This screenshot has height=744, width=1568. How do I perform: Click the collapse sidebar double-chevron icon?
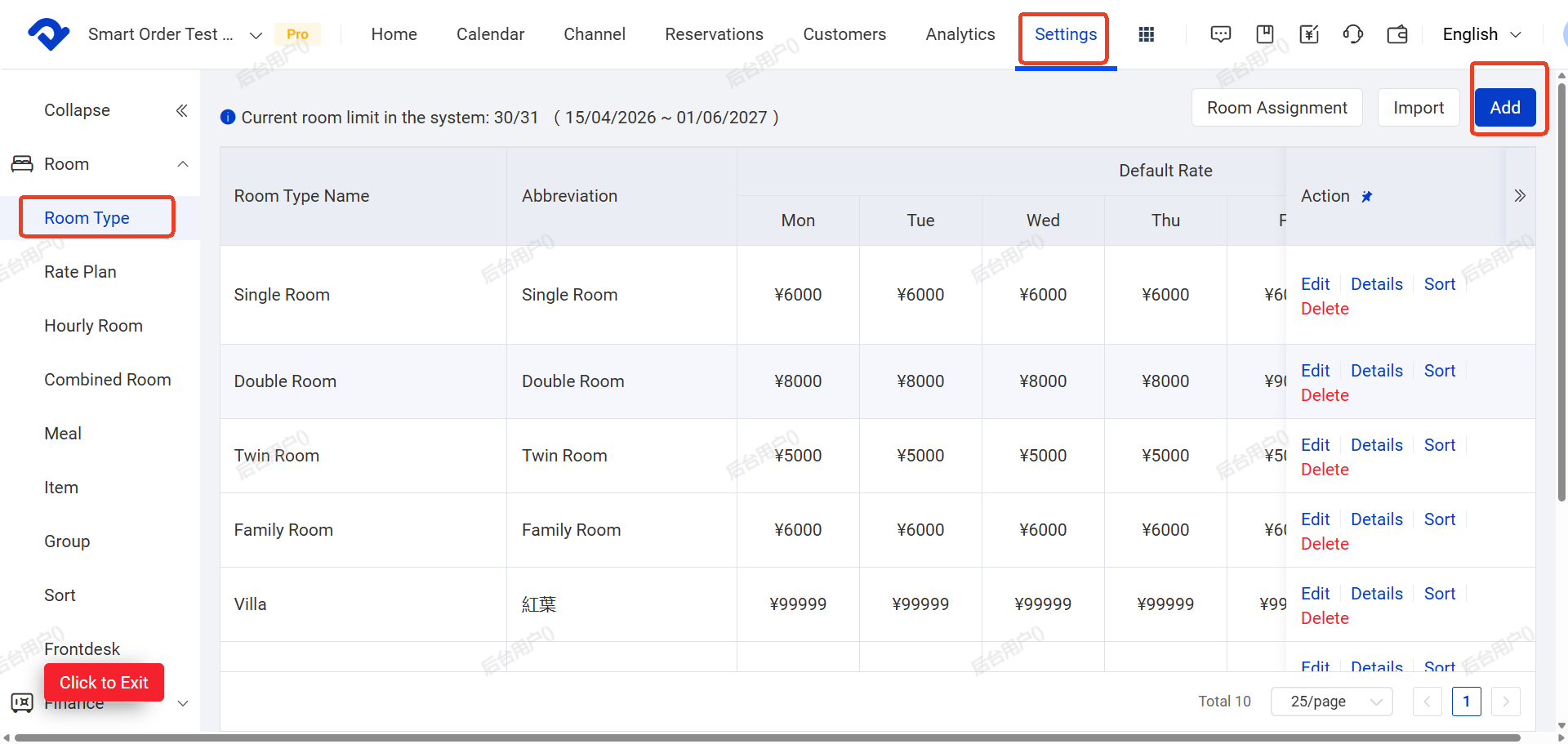point(182,110)
